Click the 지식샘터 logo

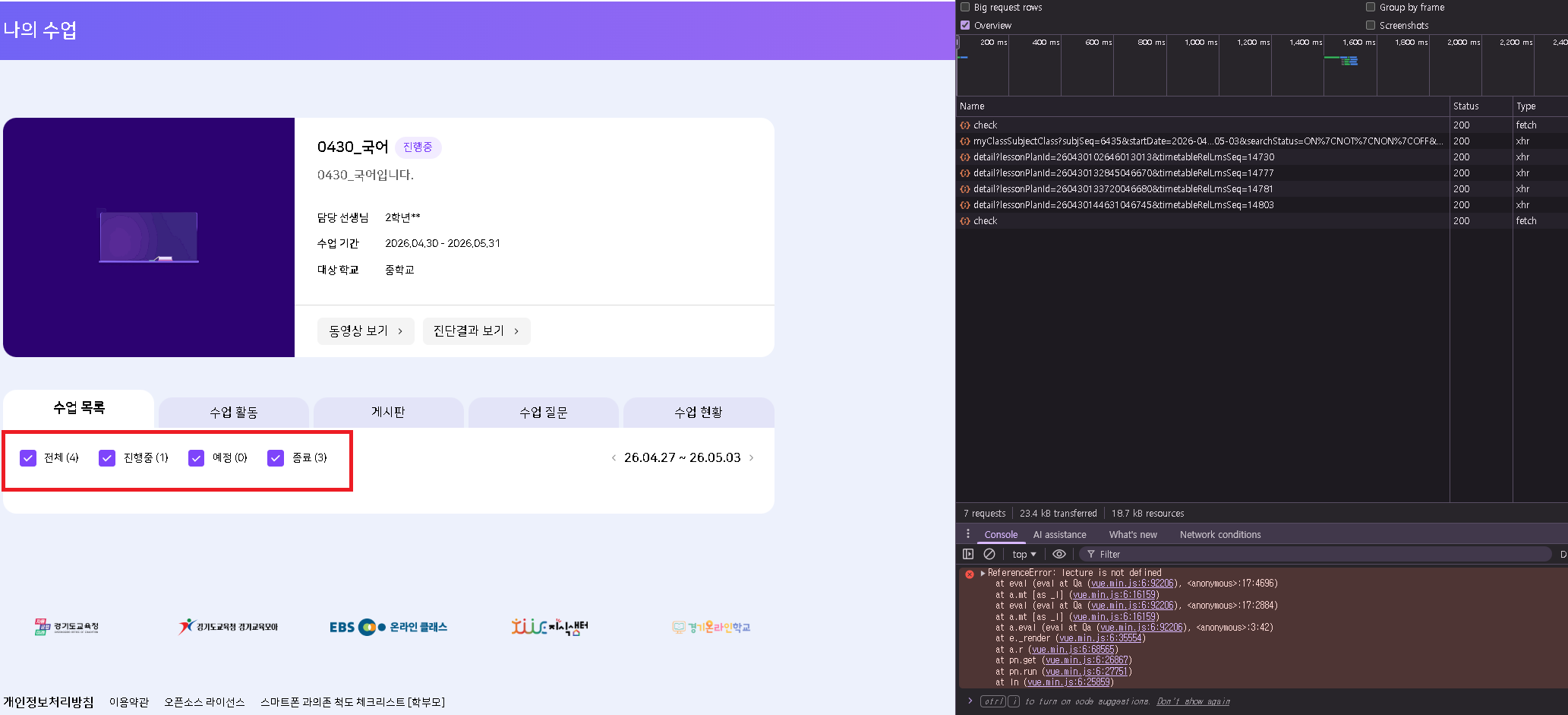549,627
